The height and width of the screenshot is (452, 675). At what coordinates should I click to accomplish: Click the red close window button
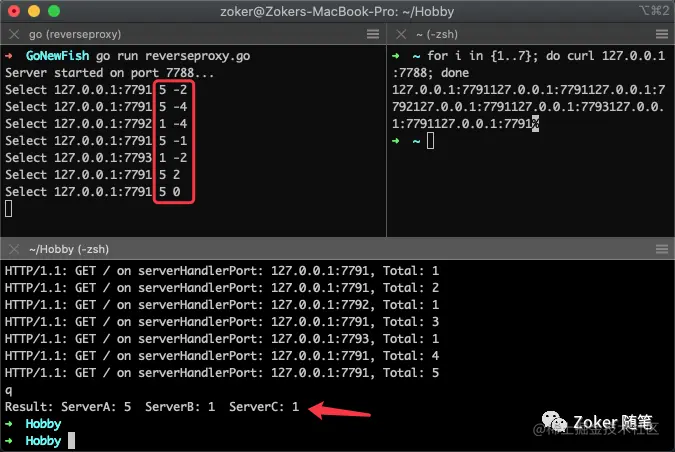[x=14, y=11]
